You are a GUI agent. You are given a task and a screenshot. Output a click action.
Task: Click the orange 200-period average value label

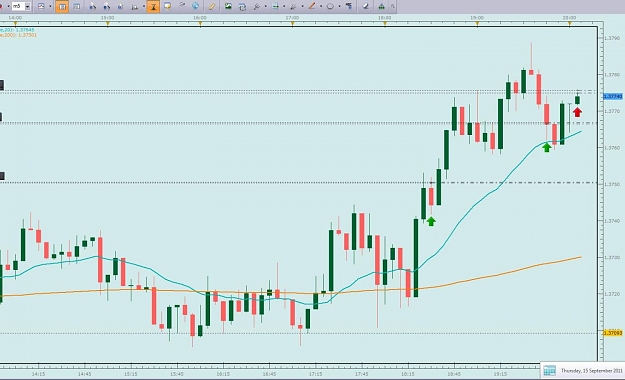pyautogui.click(x=18, y=35)
